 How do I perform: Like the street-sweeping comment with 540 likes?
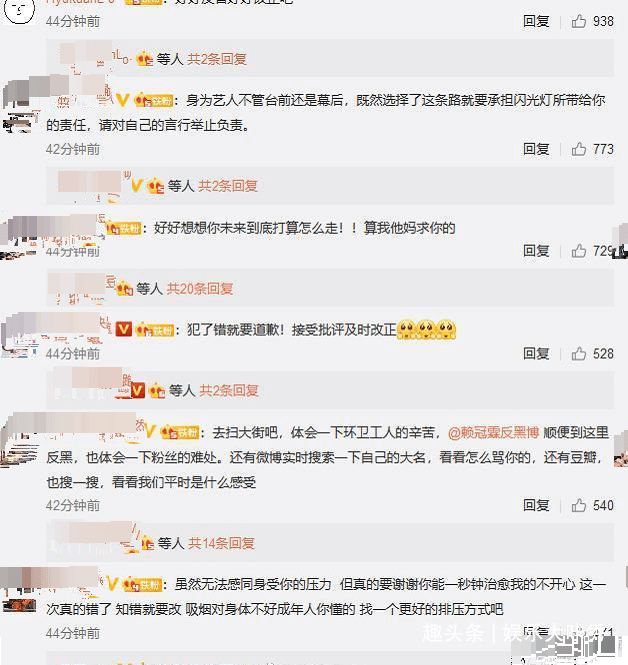pos(578,506)
